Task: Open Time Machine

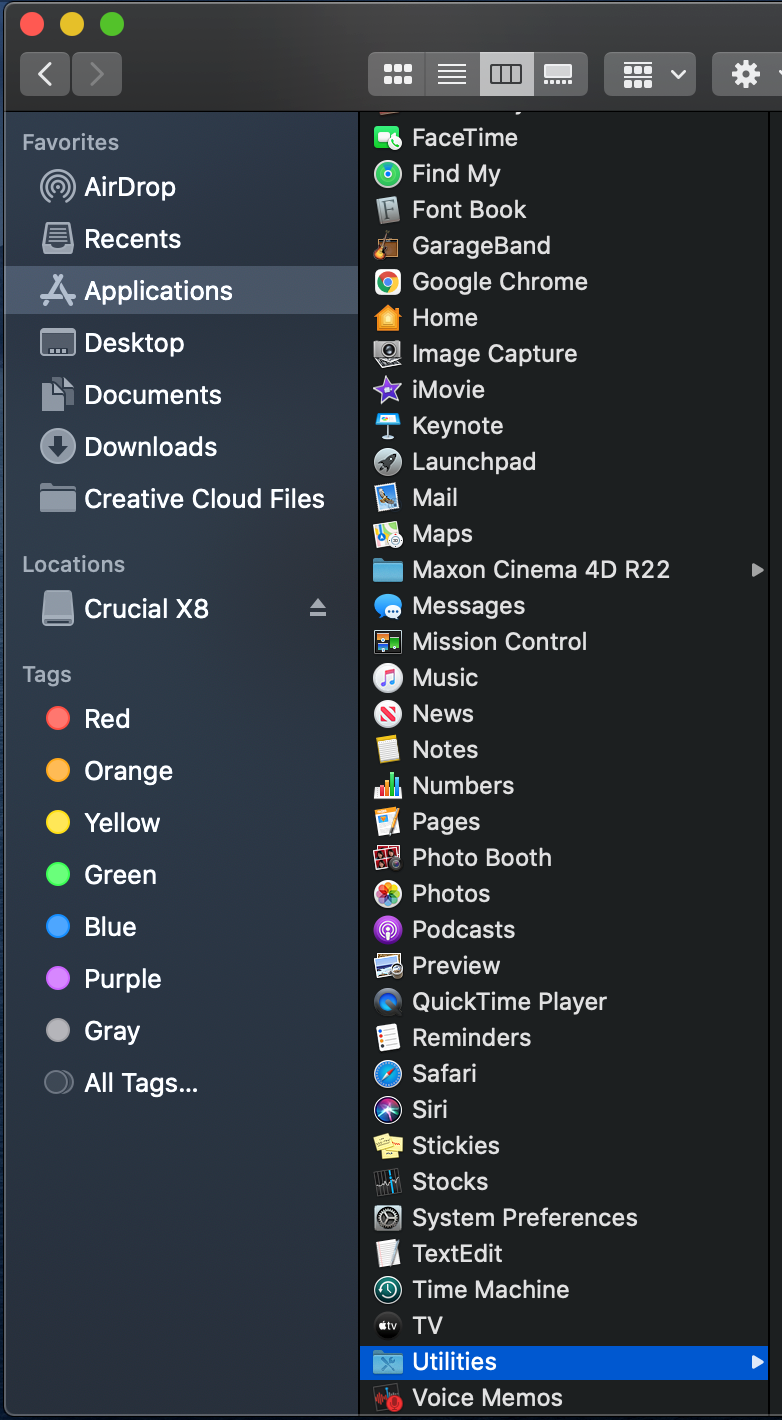Action: click(491, 1289)
